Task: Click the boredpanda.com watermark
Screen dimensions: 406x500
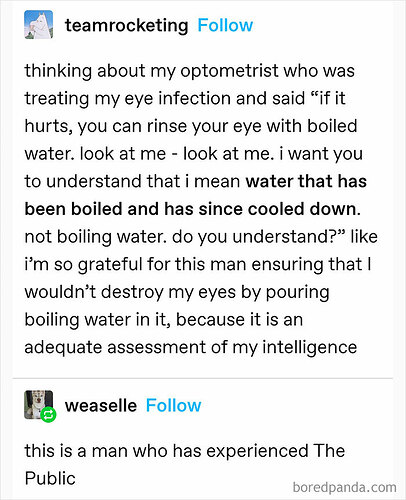Action: pyautogui.click(x=345, y=487)
